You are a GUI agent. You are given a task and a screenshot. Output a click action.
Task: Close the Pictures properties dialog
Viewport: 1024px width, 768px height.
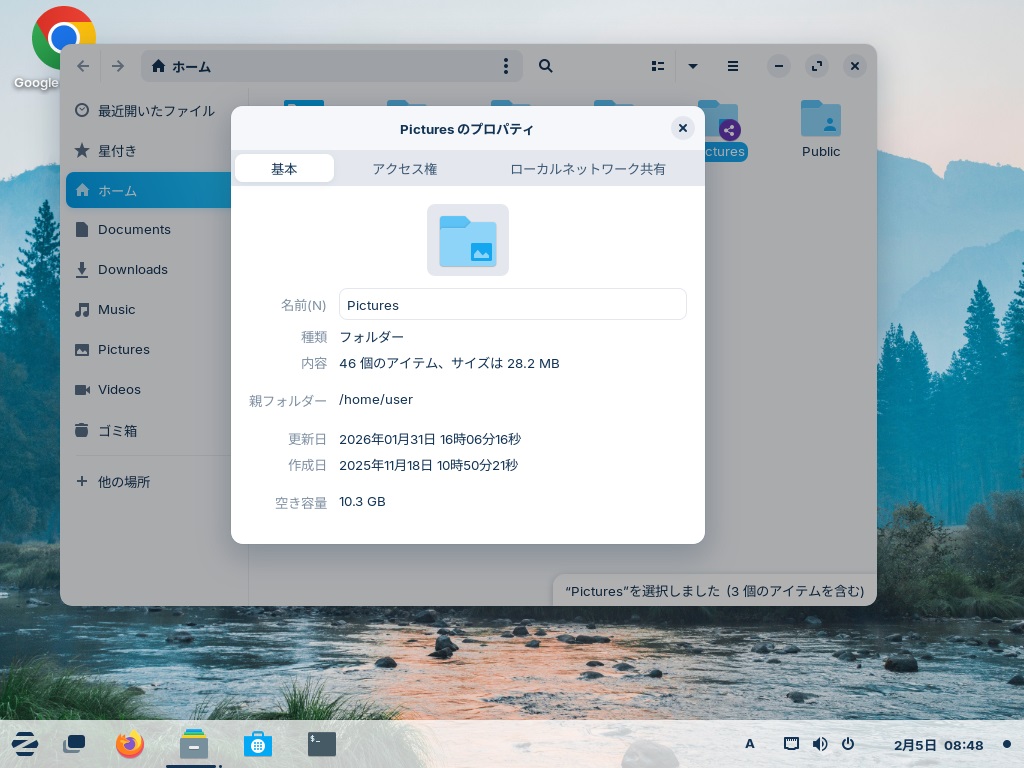tap(683, 128)
